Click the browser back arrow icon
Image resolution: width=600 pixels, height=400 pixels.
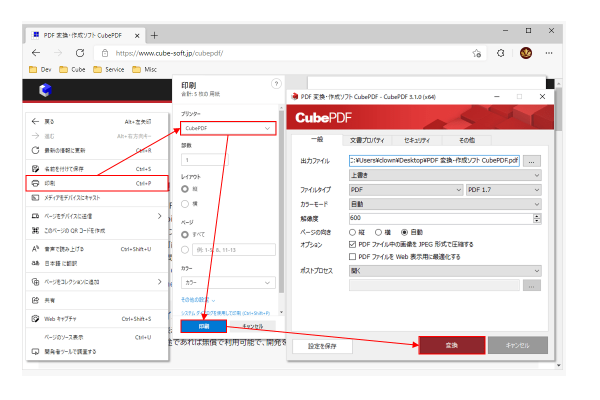(36, 53)
